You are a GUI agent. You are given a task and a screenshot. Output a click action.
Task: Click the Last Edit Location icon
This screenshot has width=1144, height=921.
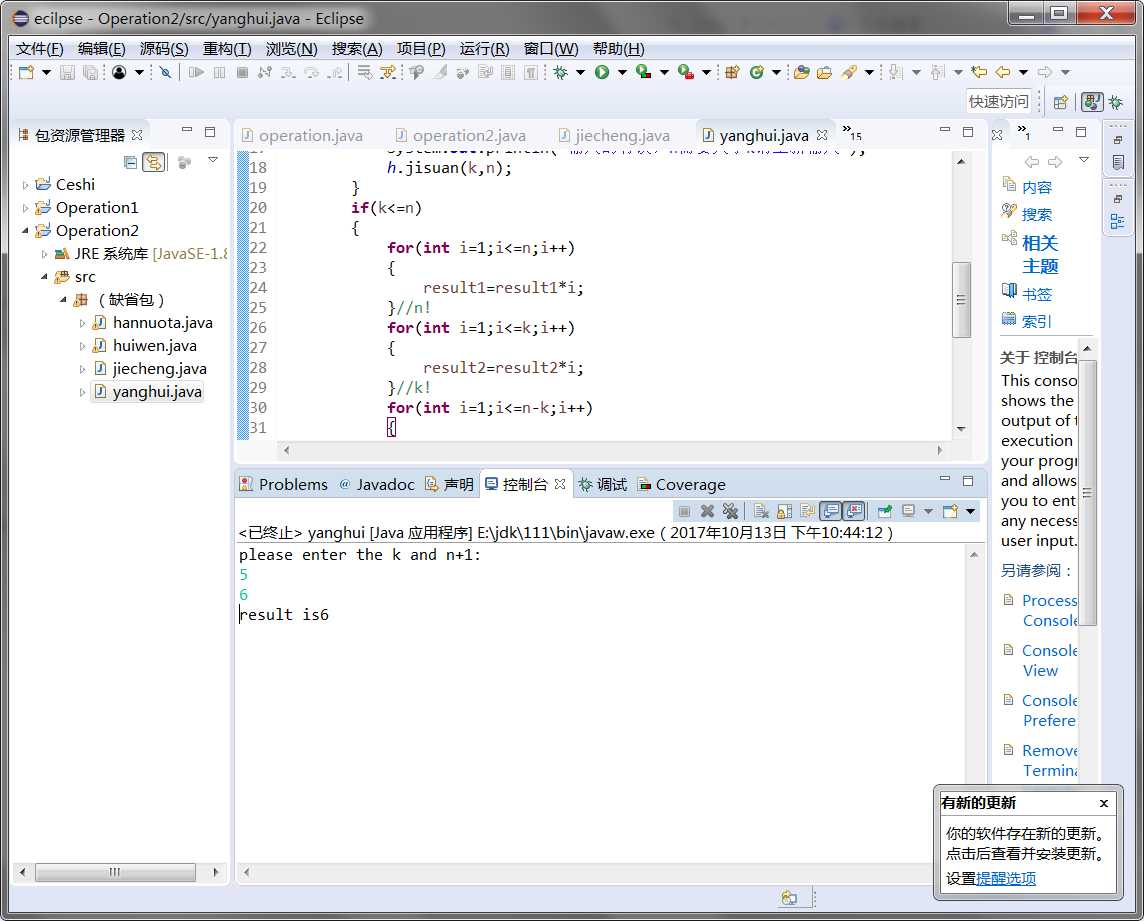coord(979,72)
